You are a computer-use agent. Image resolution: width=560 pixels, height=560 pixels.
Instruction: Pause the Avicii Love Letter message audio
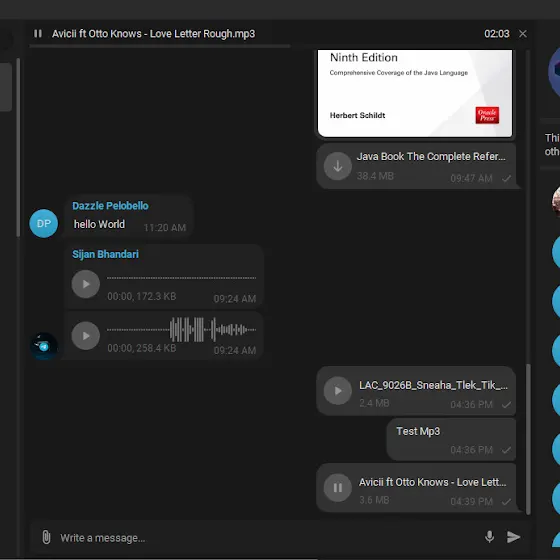(338, 488)
